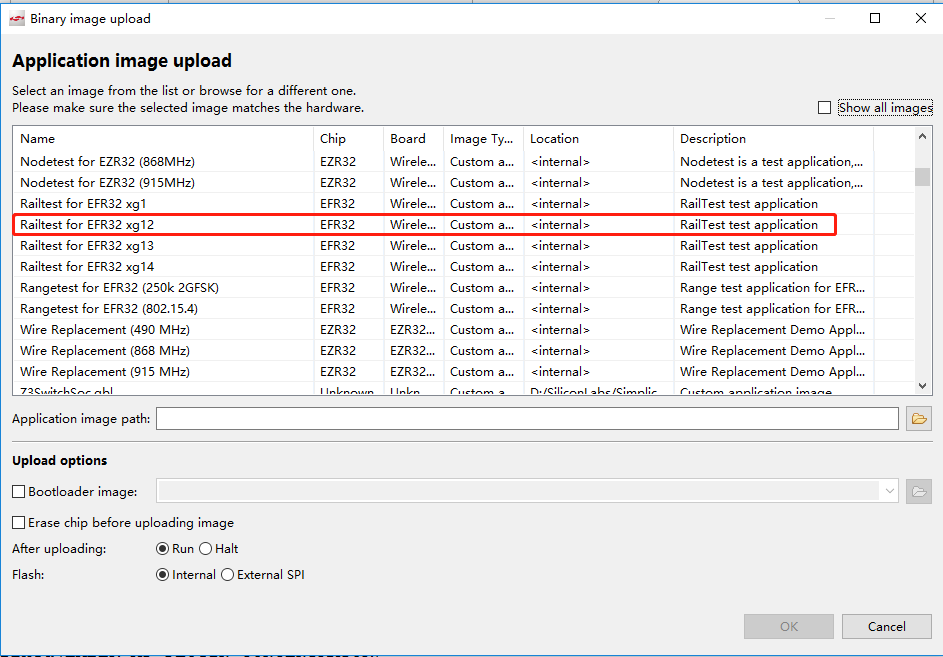
Task: Select Railtest for EFR32 xg14
Action: pos(464,267)
